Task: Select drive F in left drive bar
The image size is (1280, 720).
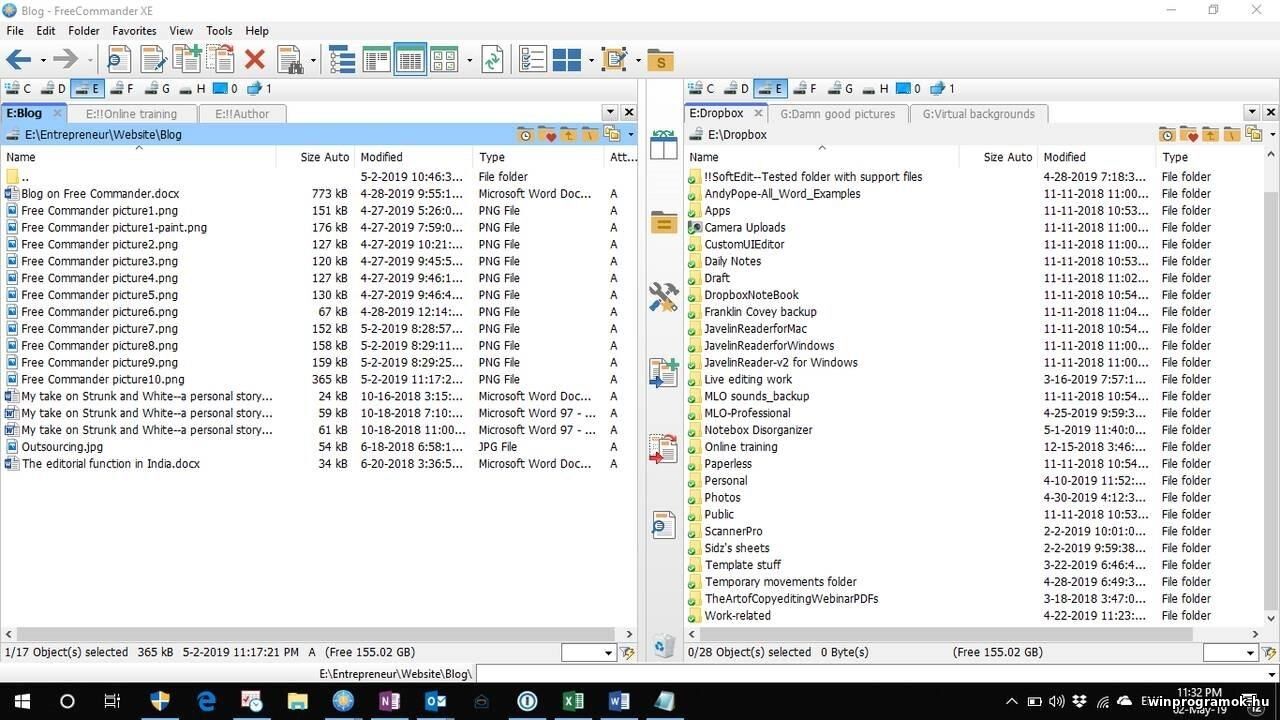Action: 121,88
